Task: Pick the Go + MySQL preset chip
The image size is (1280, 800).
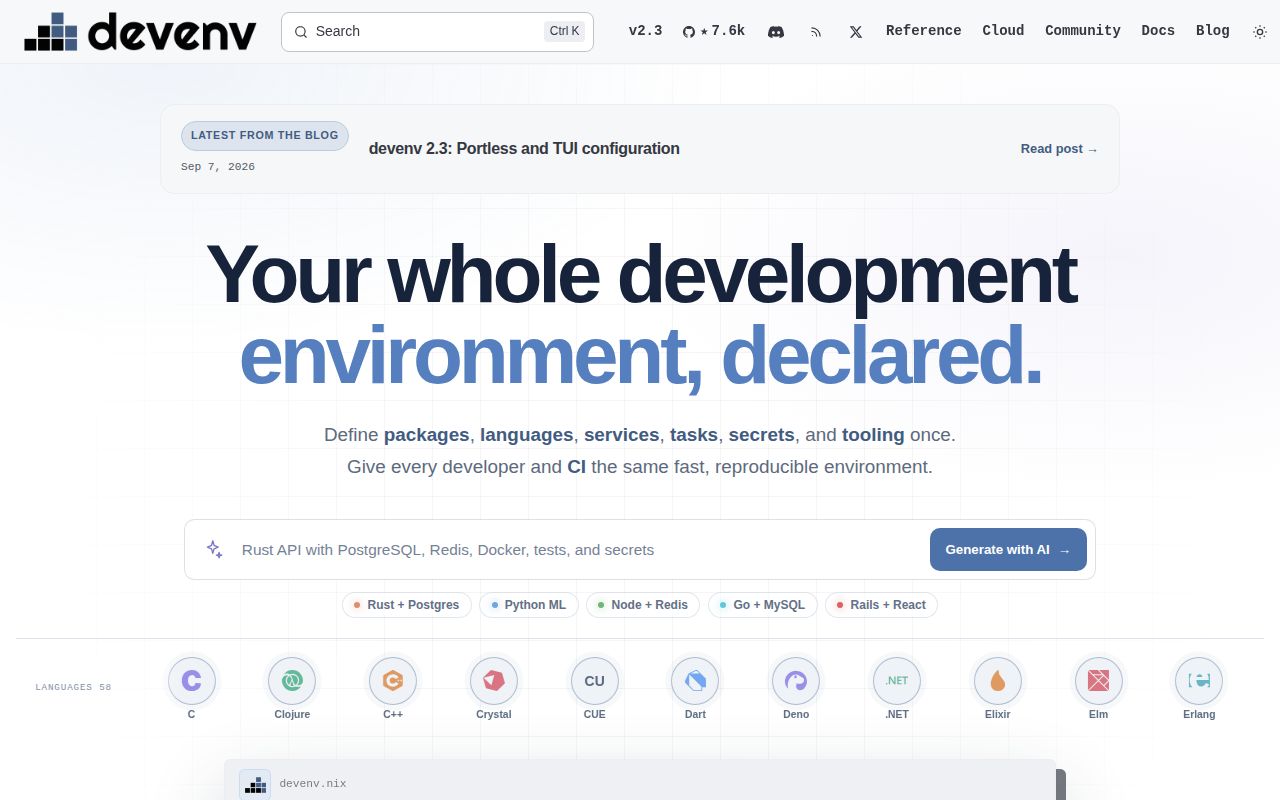Action: (x=763, y=605)
